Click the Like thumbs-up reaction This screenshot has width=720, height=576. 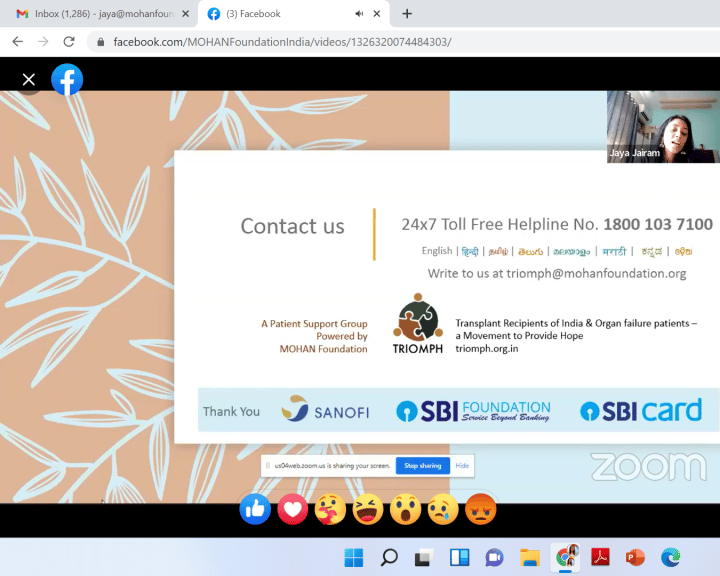point(255,509)
